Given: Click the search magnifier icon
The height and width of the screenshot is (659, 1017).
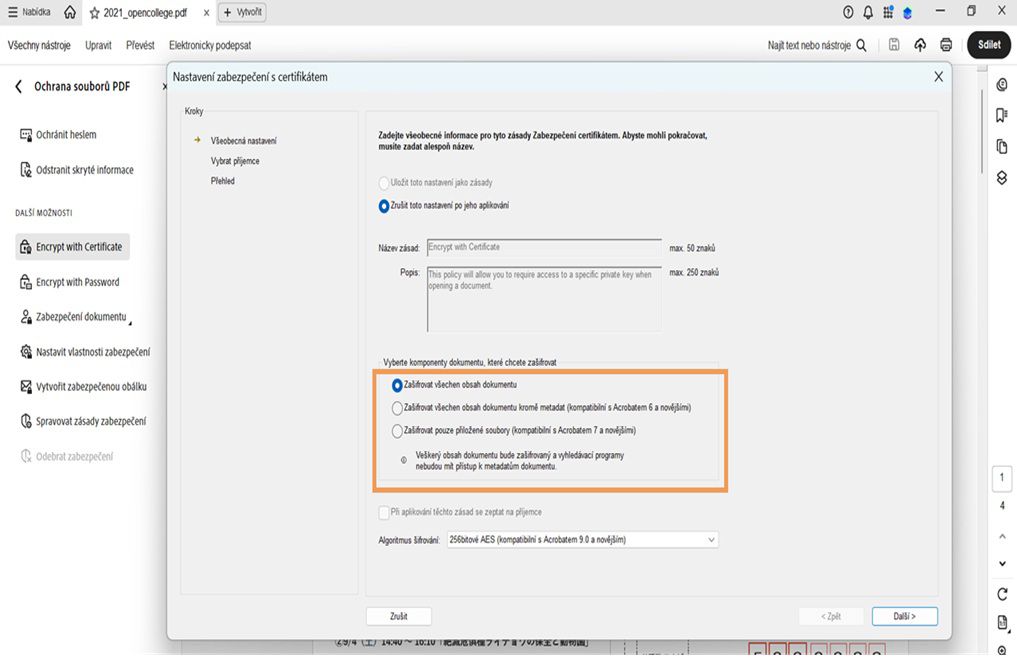Looking at the screenshot, I should click(x=861, y=45).
